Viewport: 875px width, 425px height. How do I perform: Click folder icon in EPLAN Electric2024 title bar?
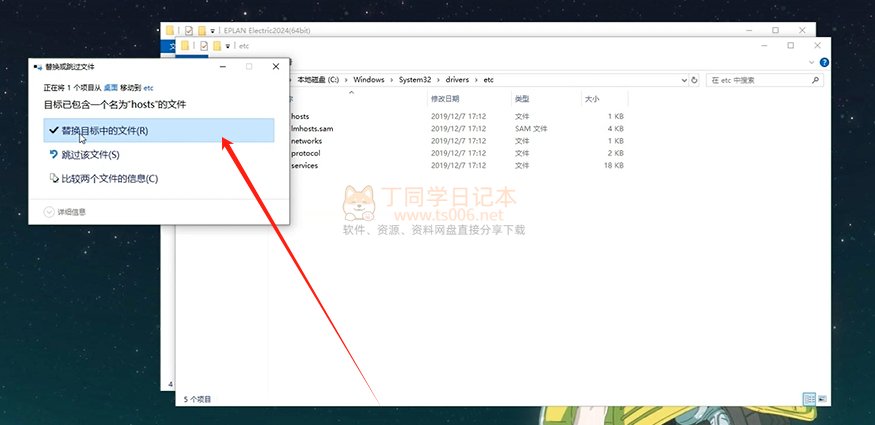point(170,31)
